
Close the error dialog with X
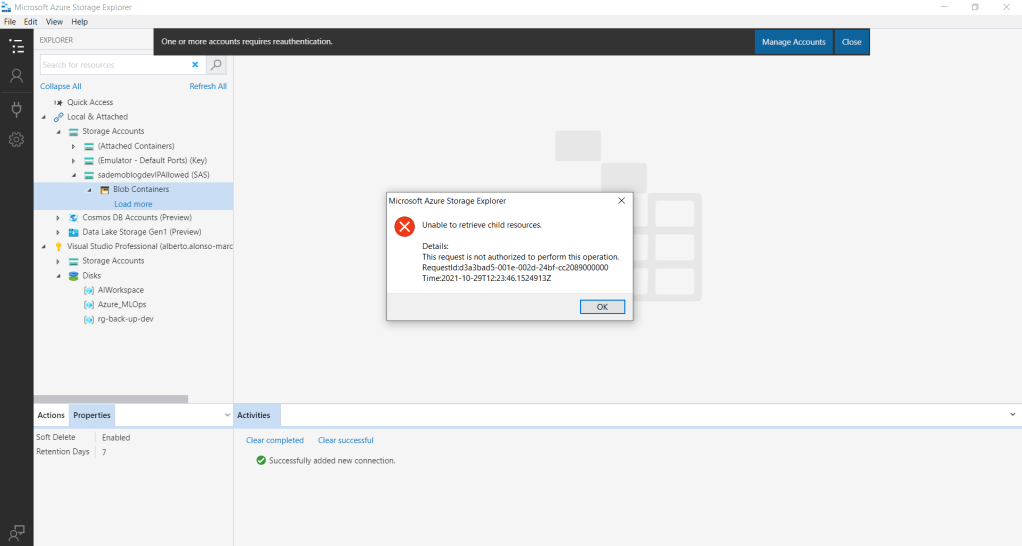coord(621,201)
